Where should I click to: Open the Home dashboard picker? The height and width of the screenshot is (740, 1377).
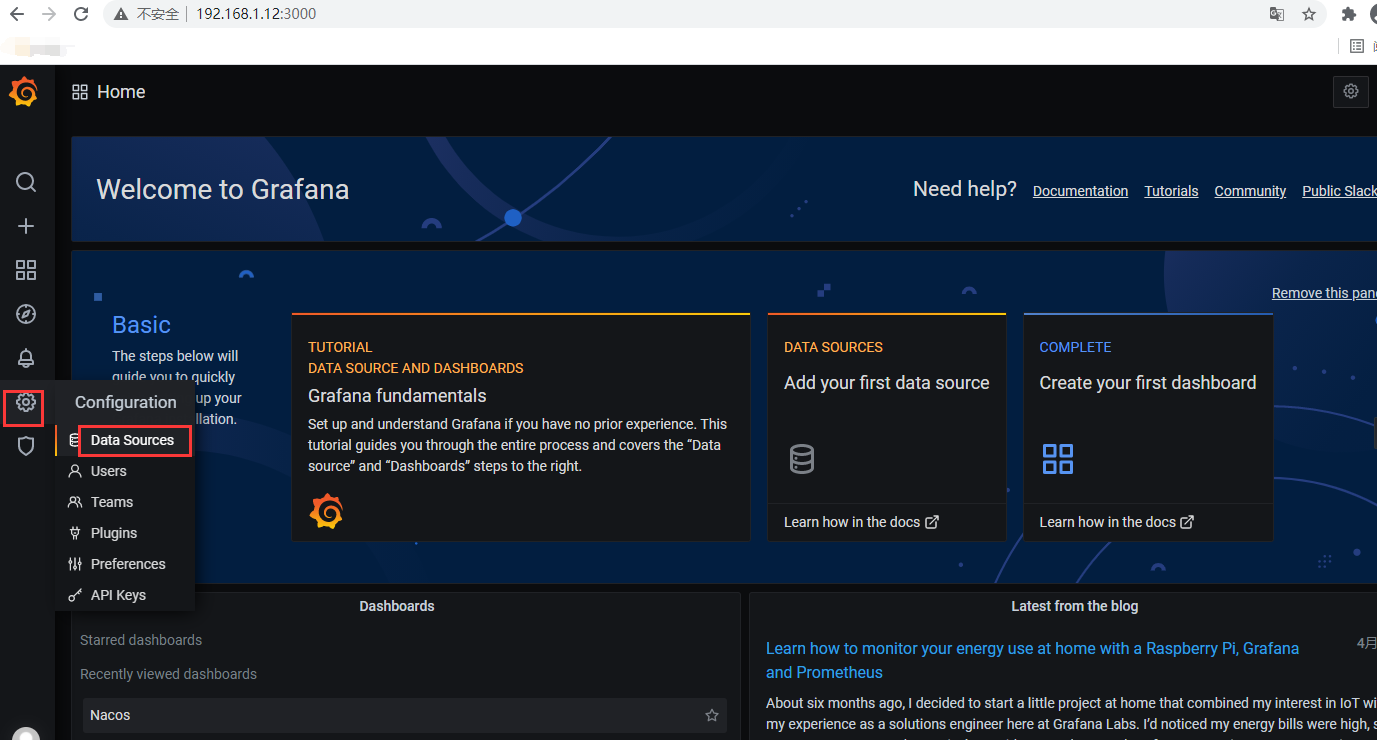tap(108, 91)
